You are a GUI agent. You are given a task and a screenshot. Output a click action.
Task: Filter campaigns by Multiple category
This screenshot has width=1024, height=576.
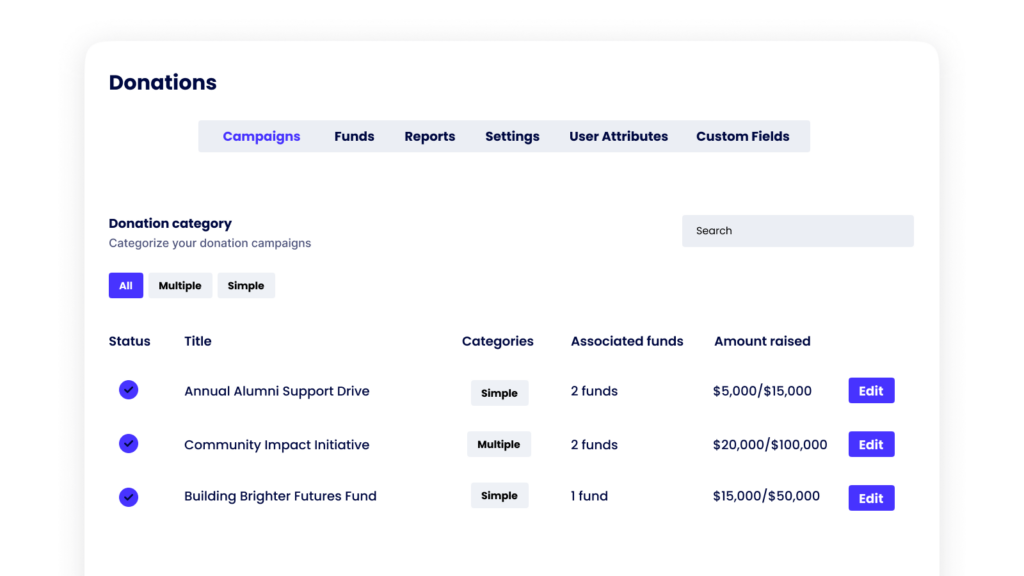pyautogui.click(x=180, y=286)
